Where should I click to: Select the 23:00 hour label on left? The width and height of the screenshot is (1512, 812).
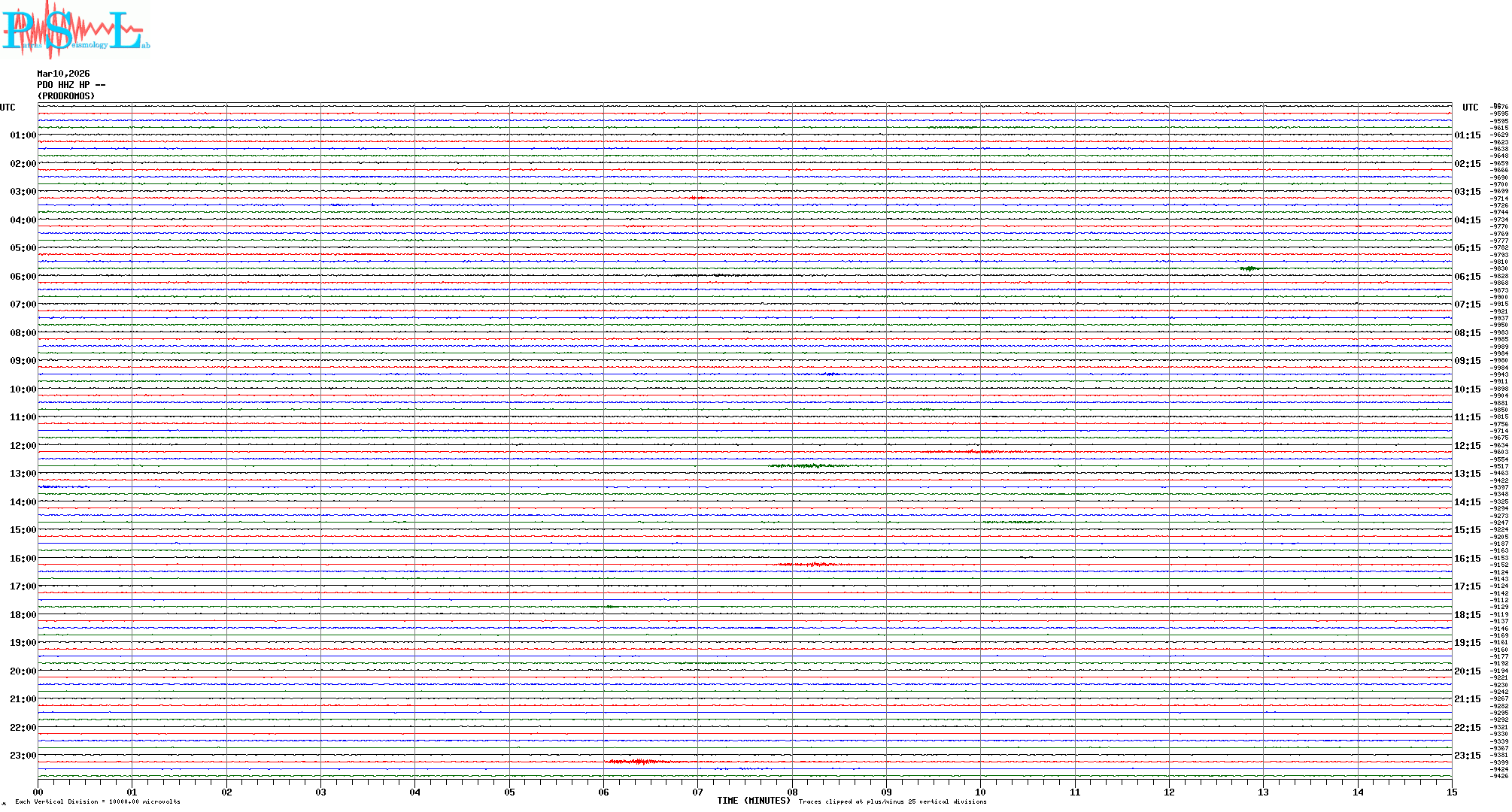[23, 756]
